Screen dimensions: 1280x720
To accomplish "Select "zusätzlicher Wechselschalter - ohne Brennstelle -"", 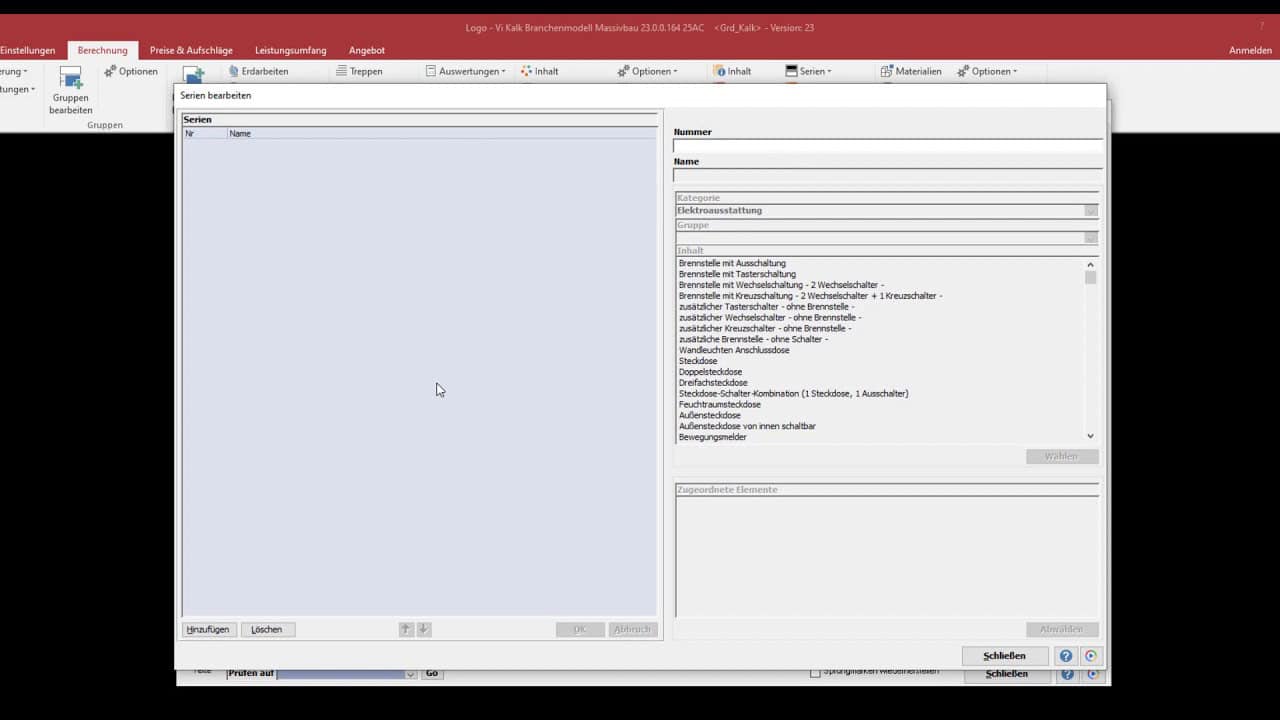I will coord(770,317).
